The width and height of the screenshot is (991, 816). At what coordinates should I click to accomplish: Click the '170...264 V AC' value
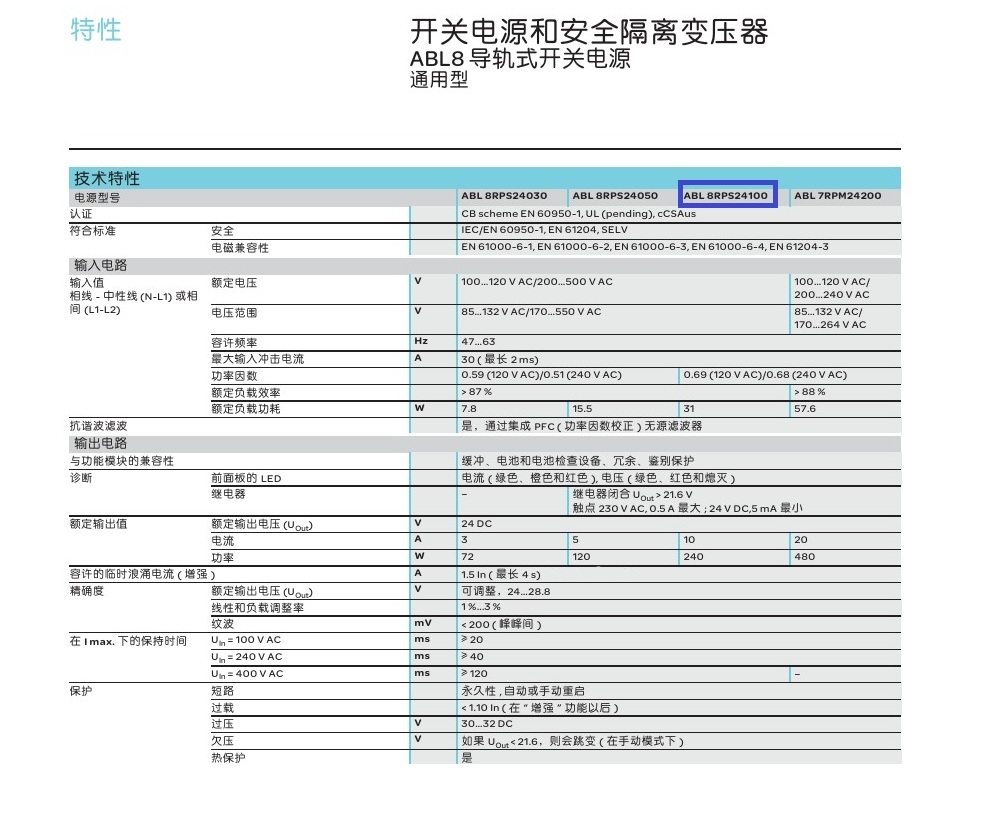click(830, 325)
